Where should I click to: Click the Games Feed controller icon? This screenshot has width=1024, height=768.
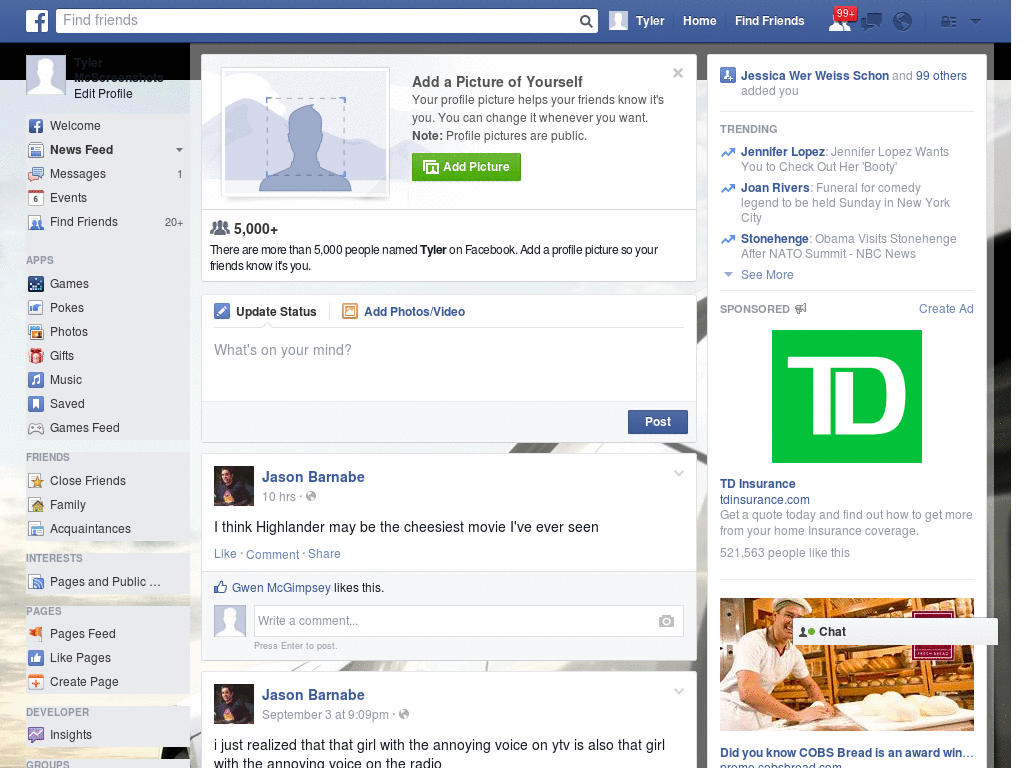[36, 428]
